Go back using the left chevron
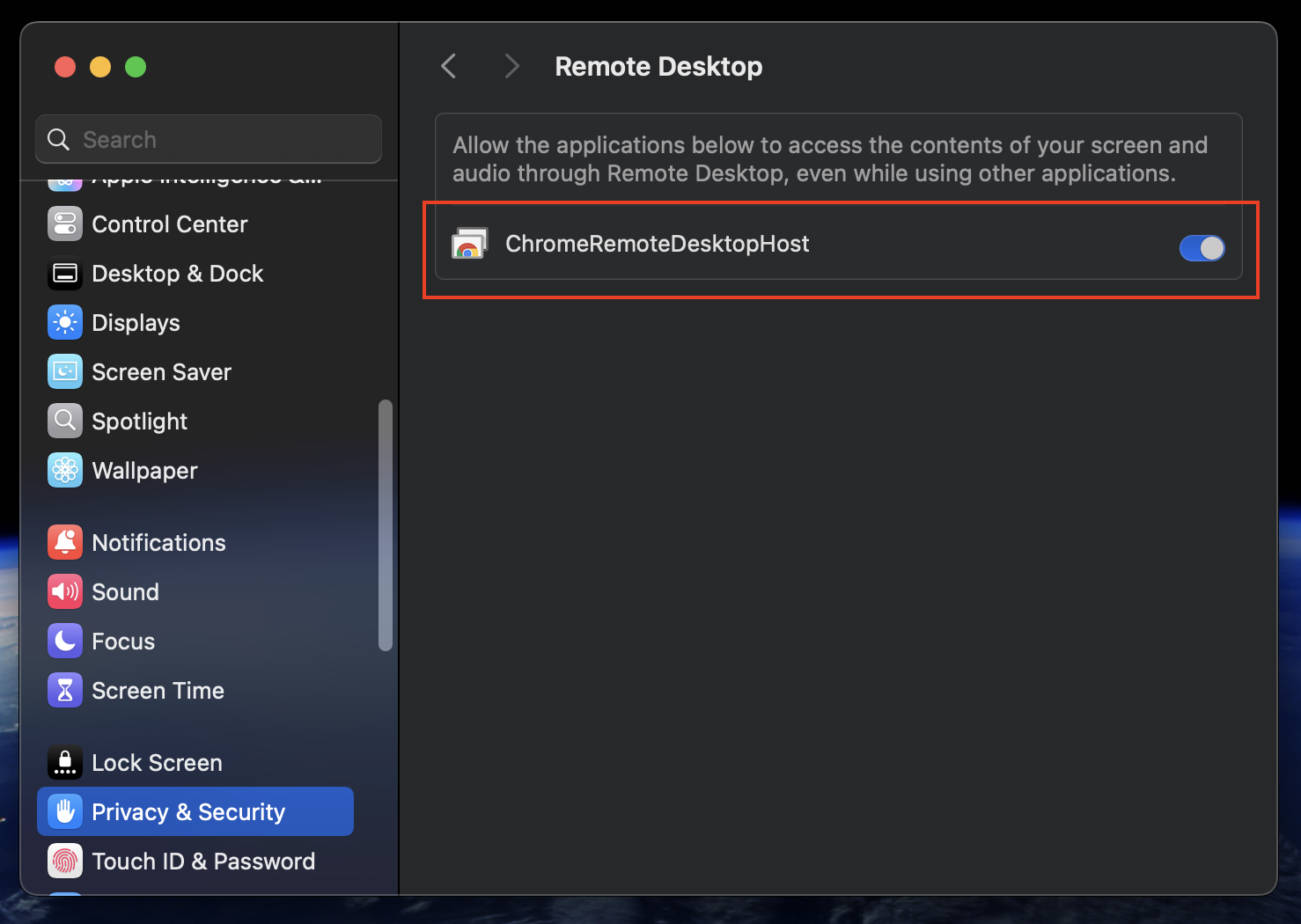 point(449,66)
